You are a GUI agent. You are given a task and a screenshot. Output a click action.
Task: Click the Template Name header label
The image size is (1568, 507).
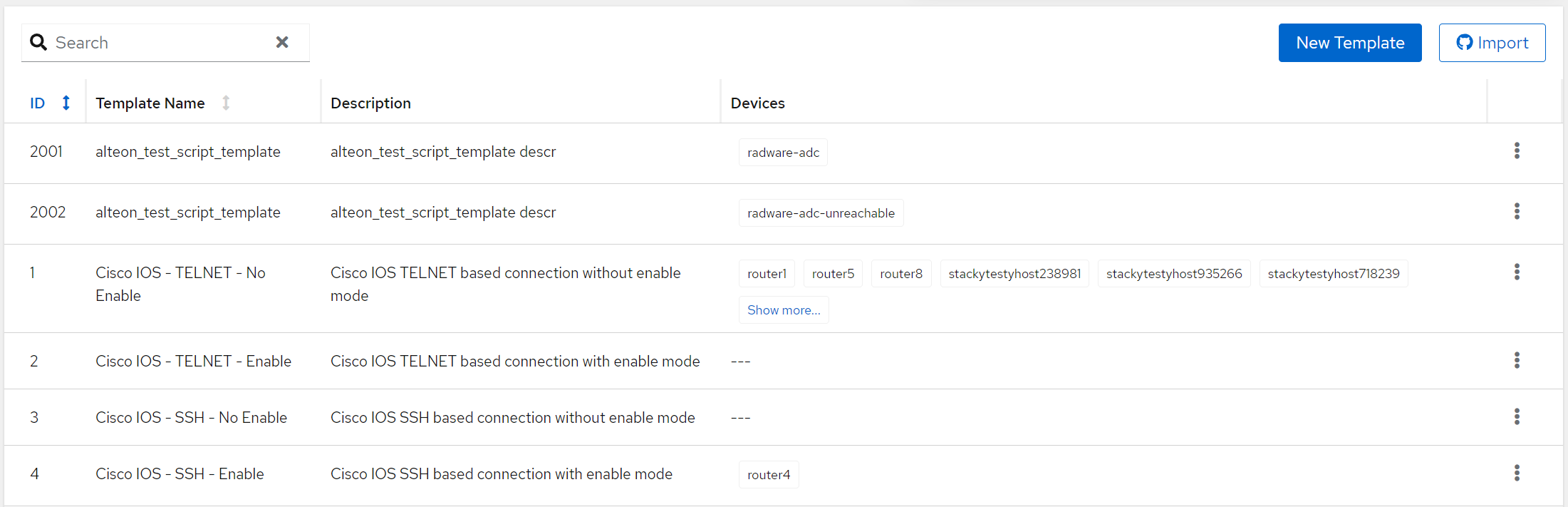150,103
